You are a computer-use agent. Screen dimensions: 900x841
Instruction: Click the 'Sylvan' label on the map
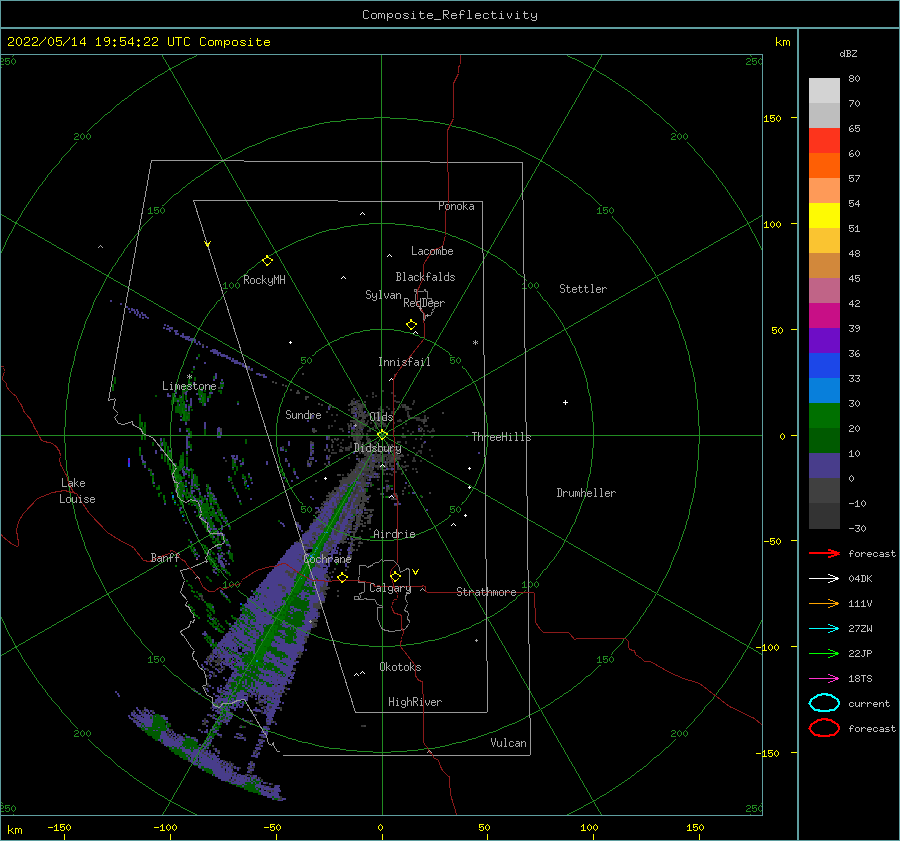(x=383, y=295)
